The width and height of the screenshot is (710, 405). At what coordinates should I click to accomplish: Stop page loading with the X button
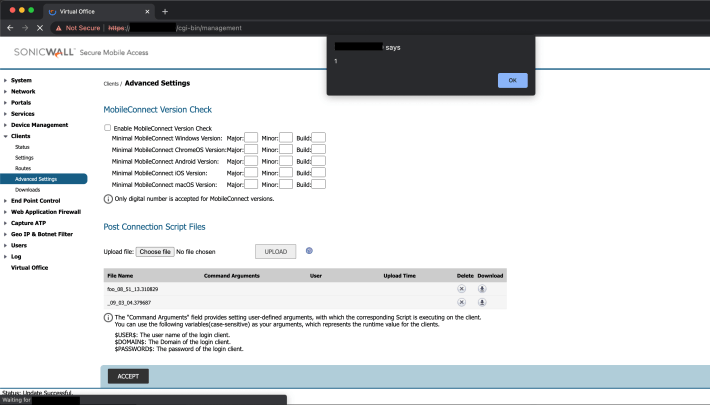pos(39,28)
